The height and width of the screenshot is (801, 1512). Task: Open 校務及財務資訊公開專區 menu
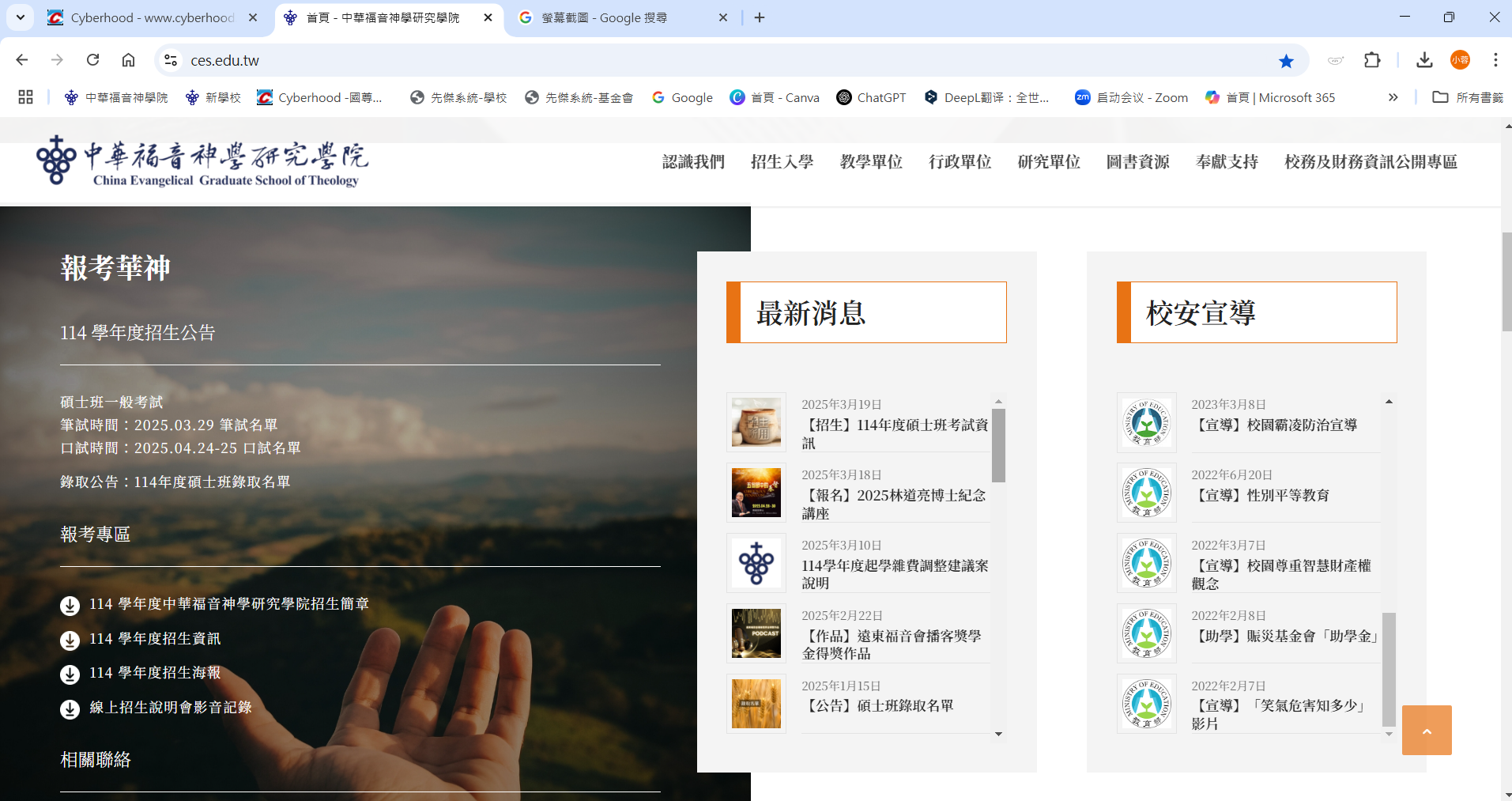(x=1371, y=161)
